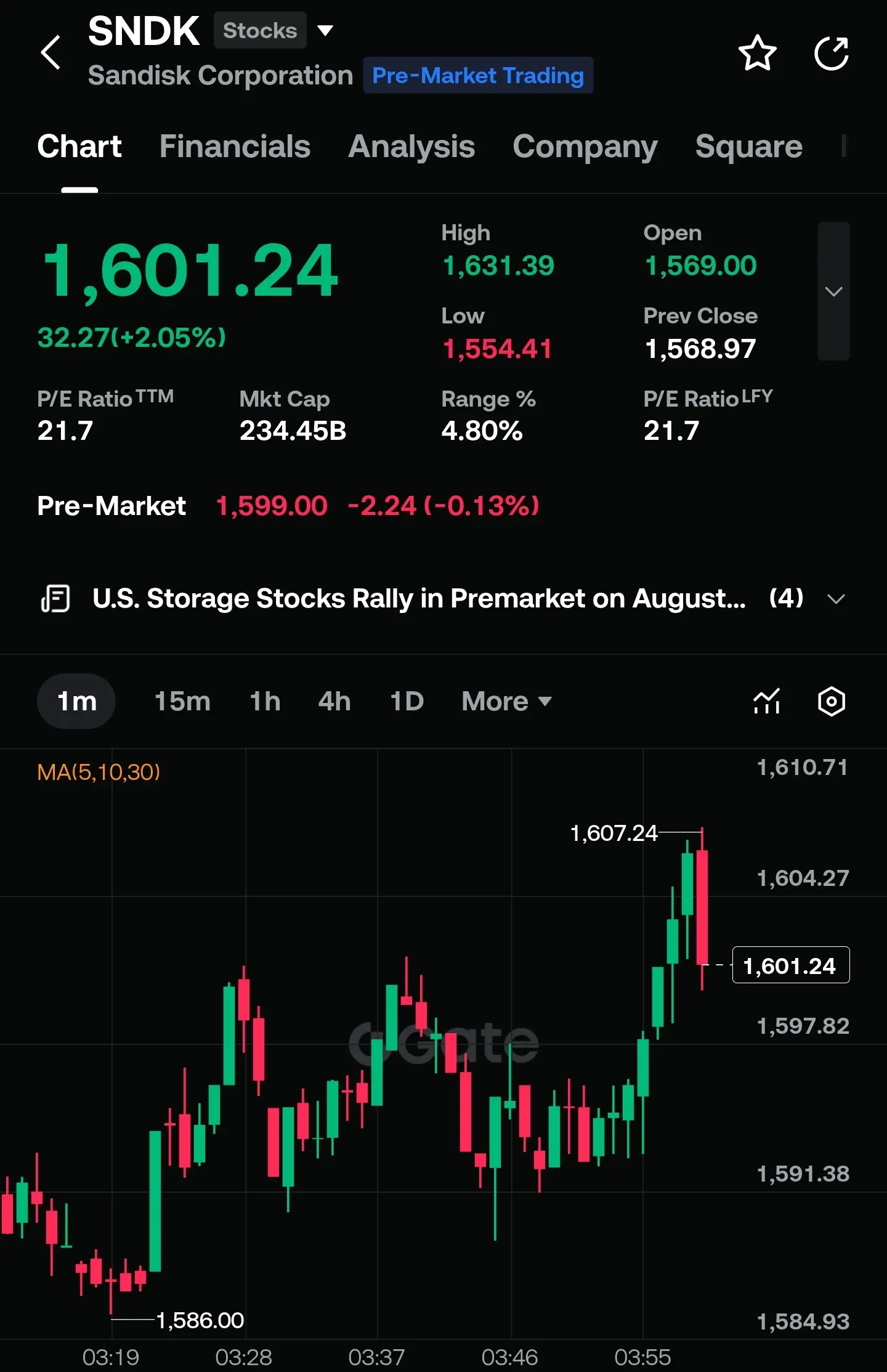Tap the P/E Ratio TTM label
This screenshot has height=1372, width=887.
[x=105, y=398]
